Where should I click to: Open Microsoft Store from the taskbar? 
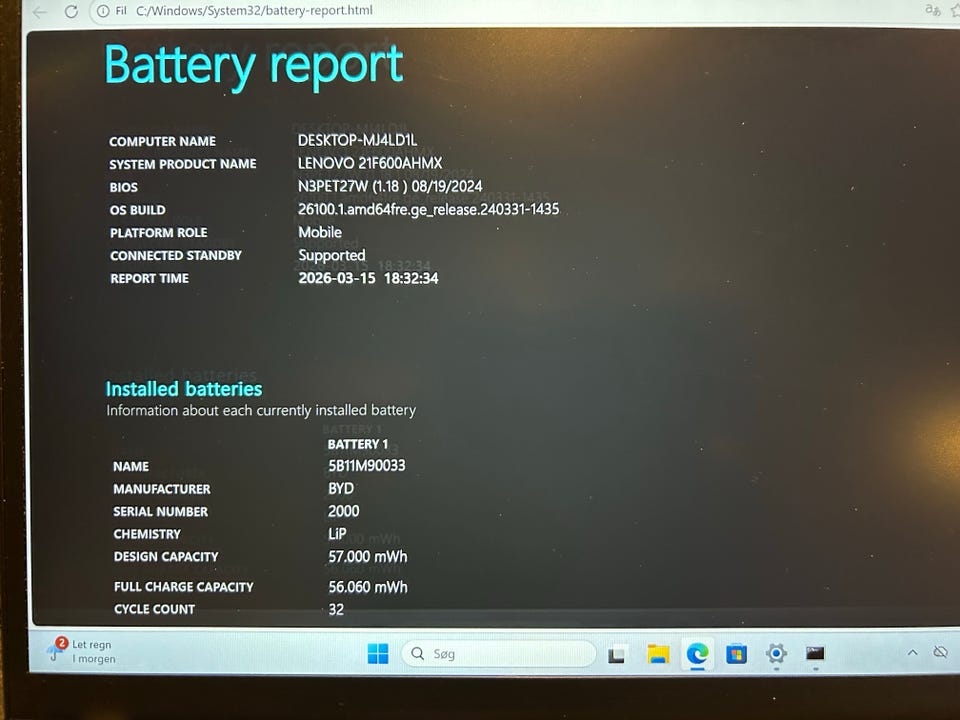click(736, 654)
